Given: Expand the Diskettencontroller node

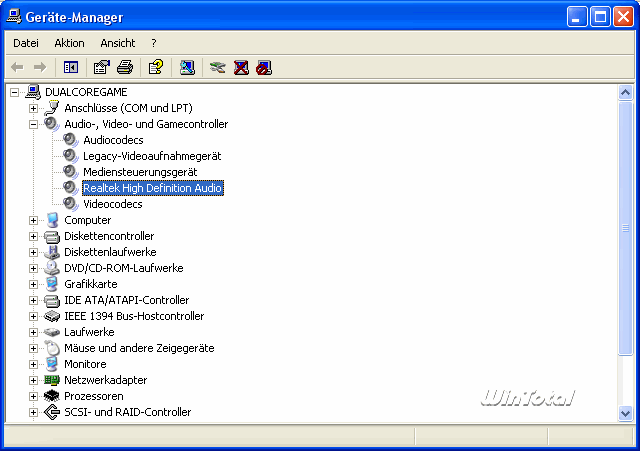Looking at the screenshot, I should click(33, 236).
